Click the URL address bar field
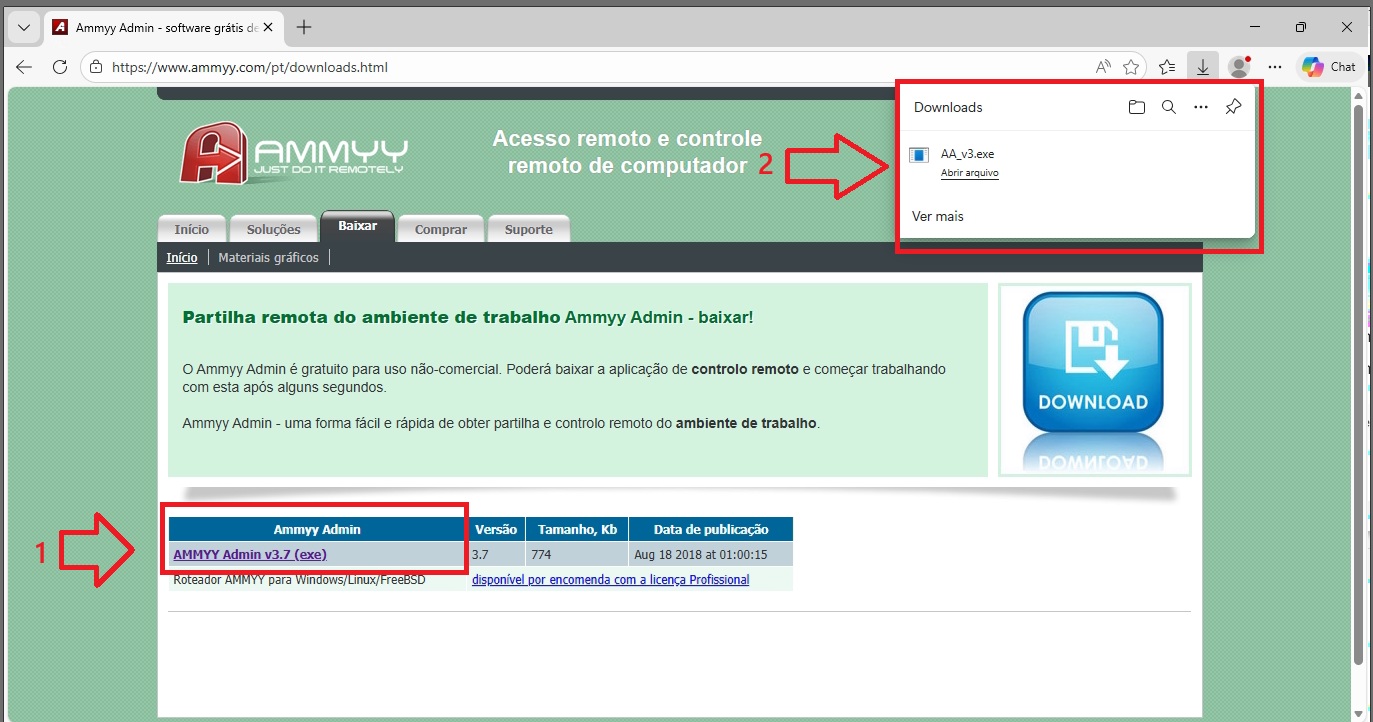1373x722 pixels. (x=600, y=67)
